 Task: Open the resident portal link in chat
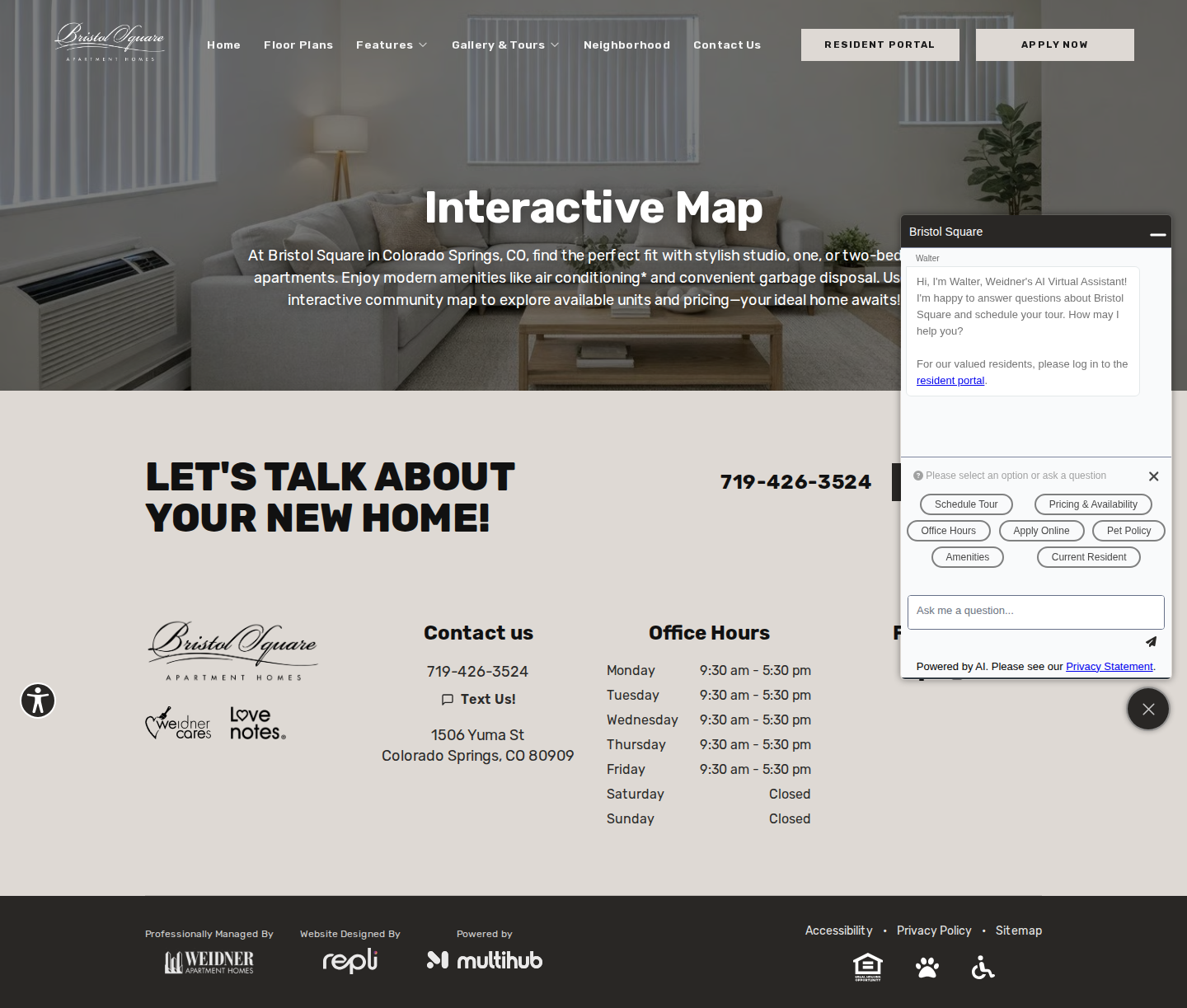(950, 380)
